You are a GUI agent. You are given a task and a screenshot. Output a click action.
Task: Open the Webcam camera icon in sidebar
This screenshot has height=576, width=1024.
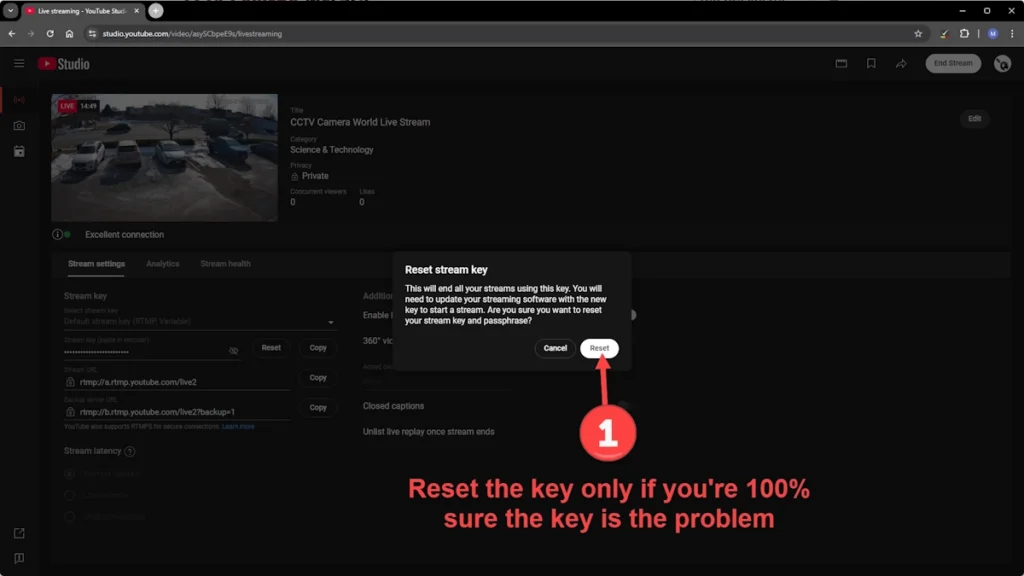[x=19, y=126]
